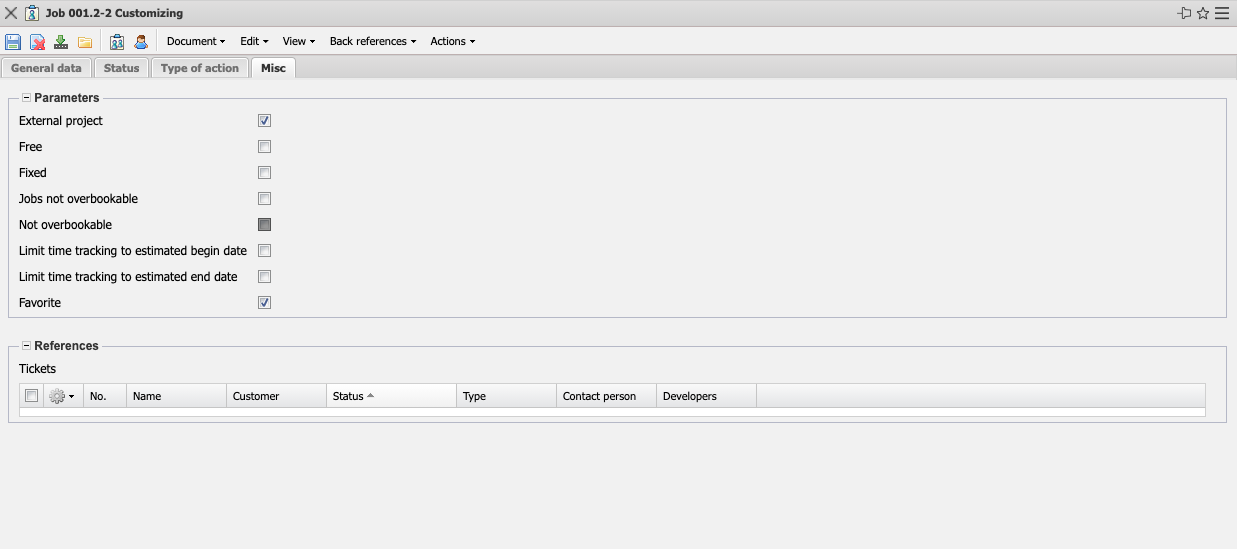Switch to the General data tab
Viewport: 1237px width, 549px height.
click(x=46, y=68)
